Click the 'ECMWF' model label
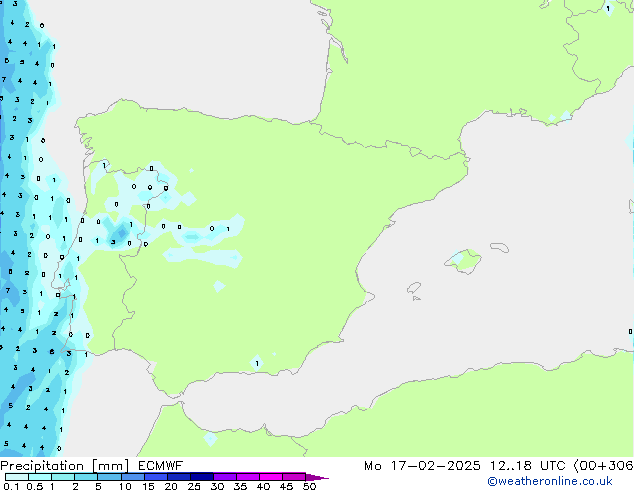Screen dimensions: 634x490 click(161, 466)
